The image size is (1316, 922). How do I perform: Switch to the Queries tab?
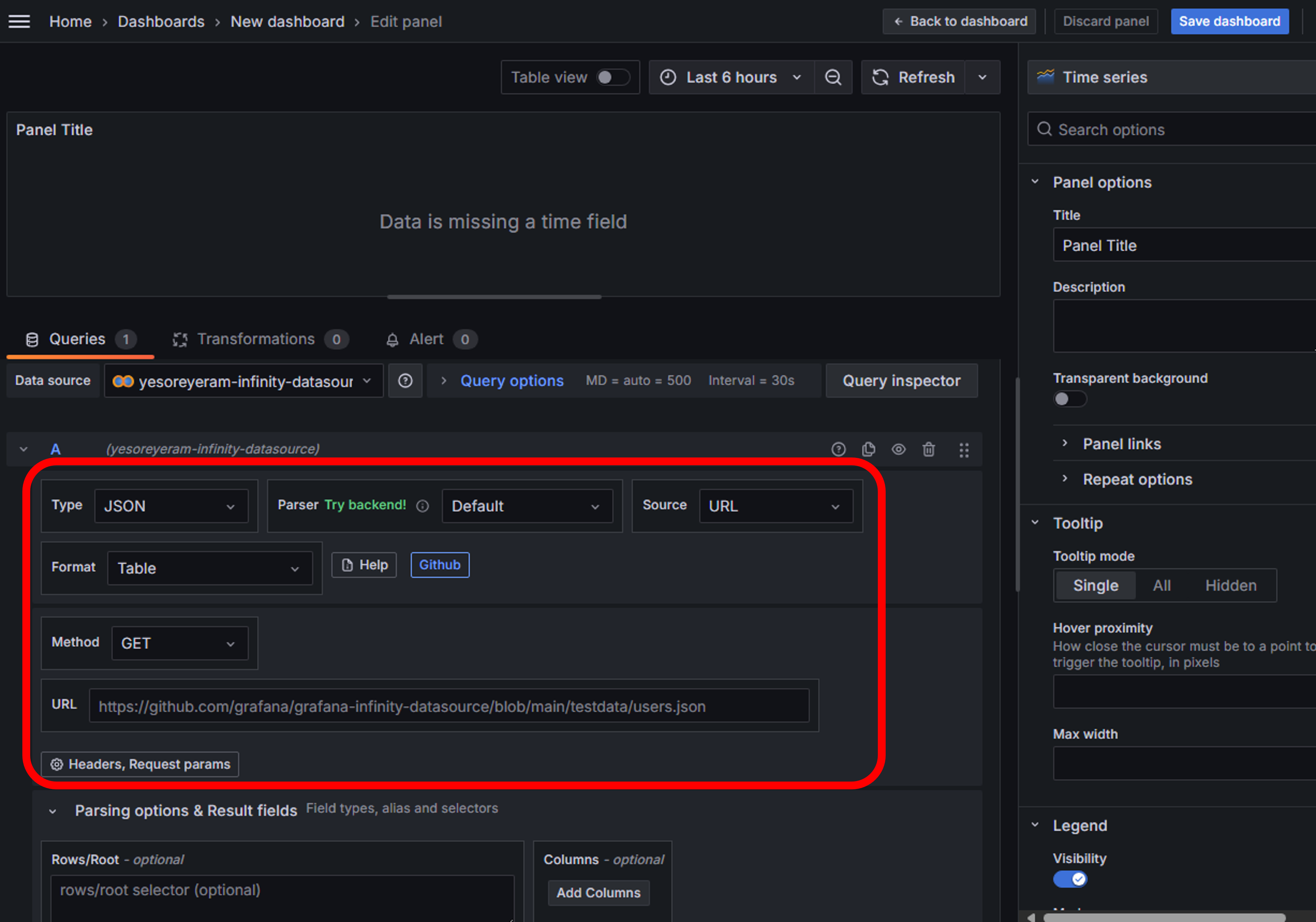coord(80,339)
